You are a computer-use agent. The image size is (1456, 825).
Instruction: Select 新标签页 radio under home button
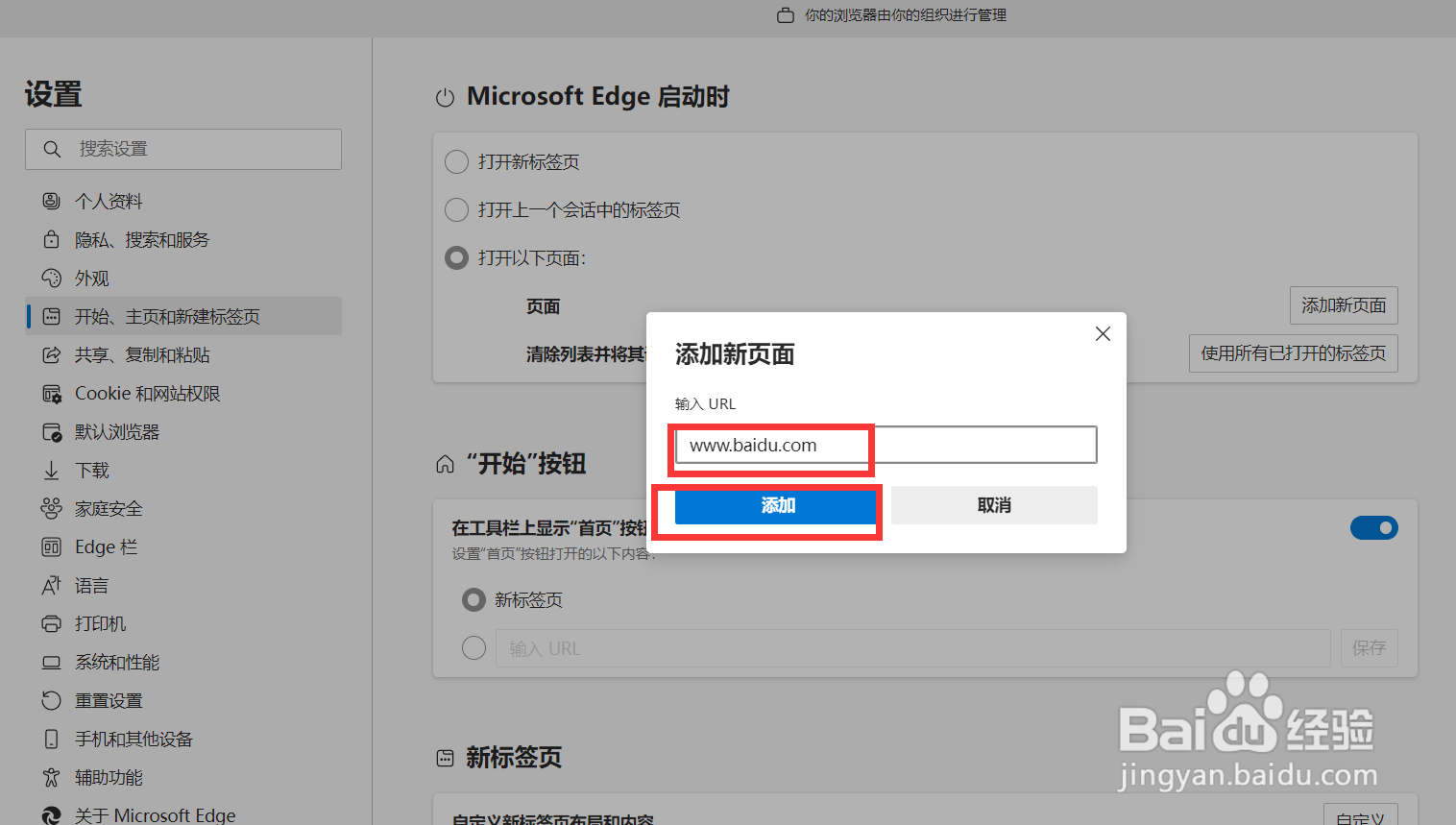click(473, 600)
